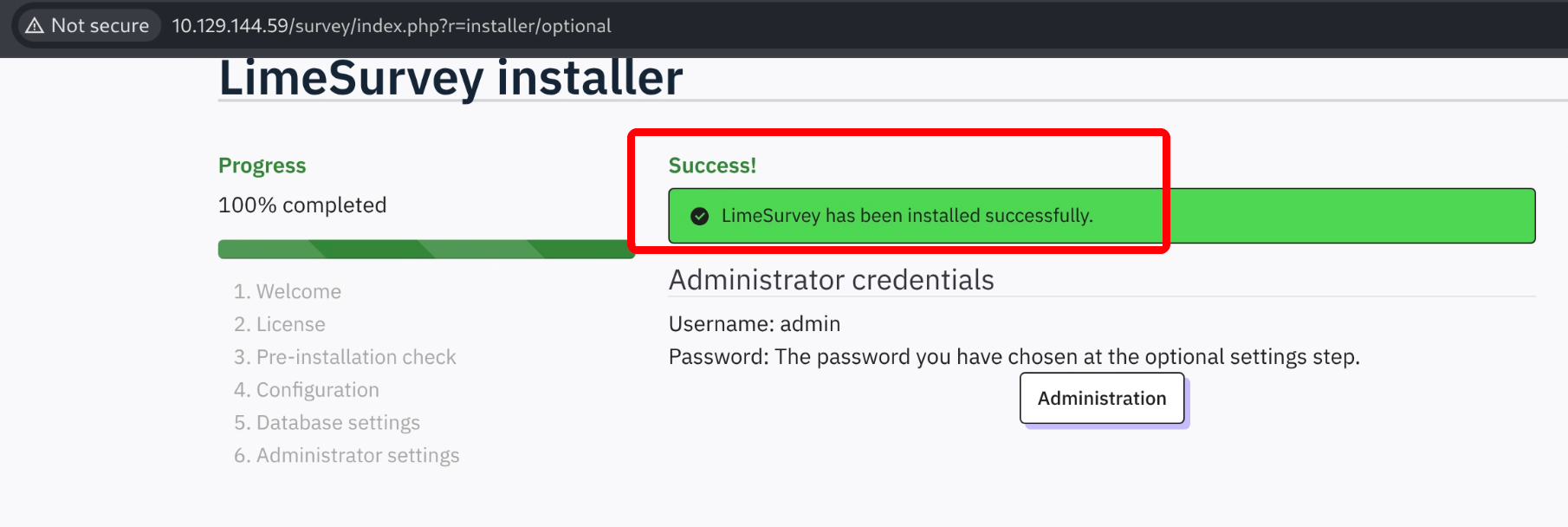Open the "4. Configuration" step

(307, 391)
